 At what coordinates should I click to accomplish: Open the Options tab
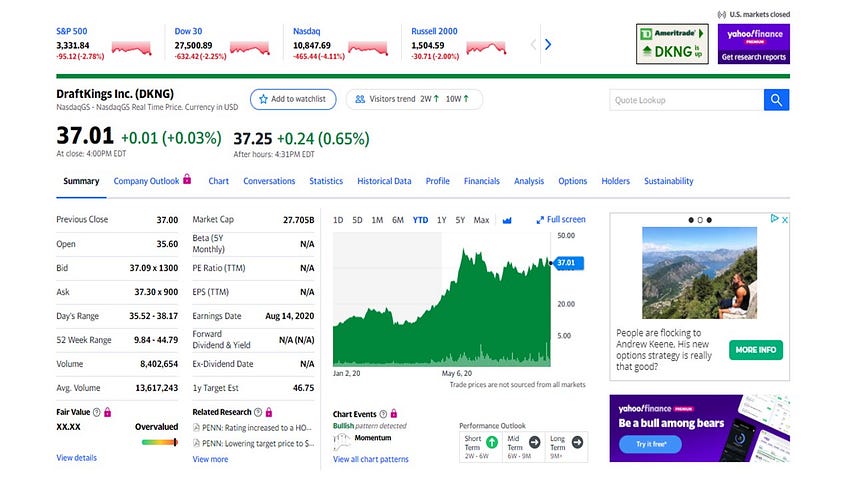[572, 181]
